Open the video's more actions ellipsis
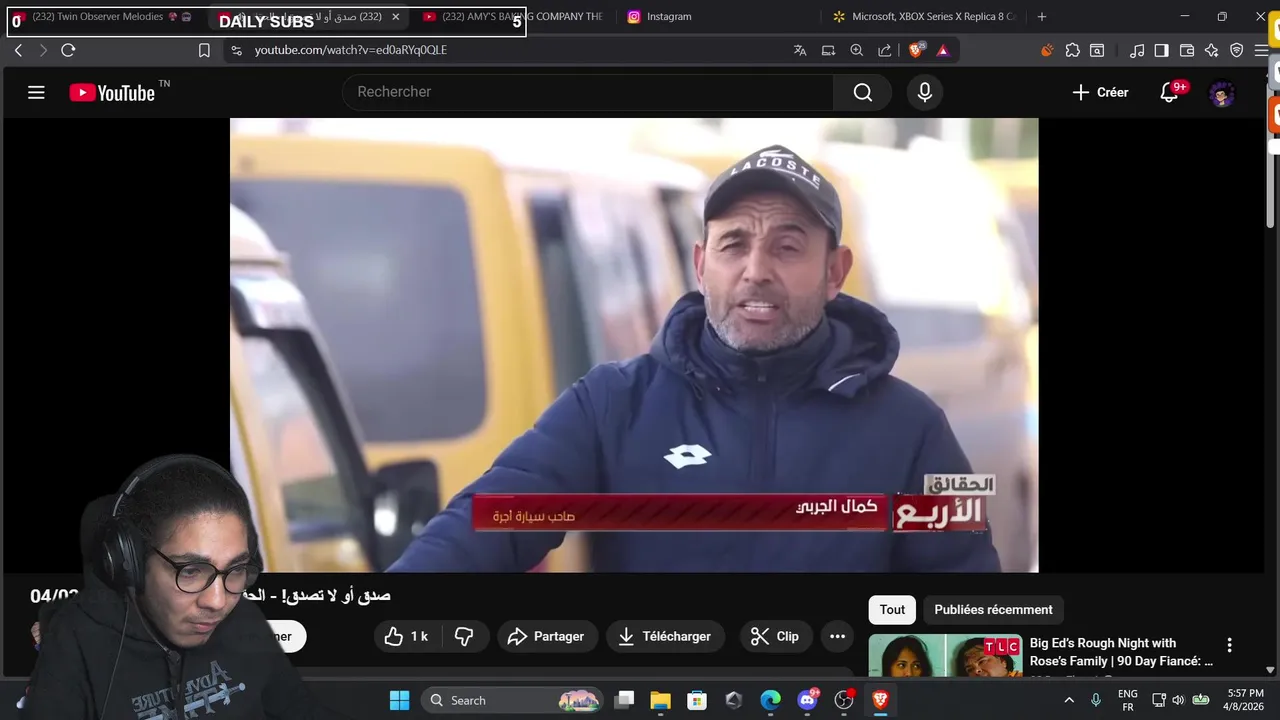This screenshot has height=720, width=1280. click(837, 636)
